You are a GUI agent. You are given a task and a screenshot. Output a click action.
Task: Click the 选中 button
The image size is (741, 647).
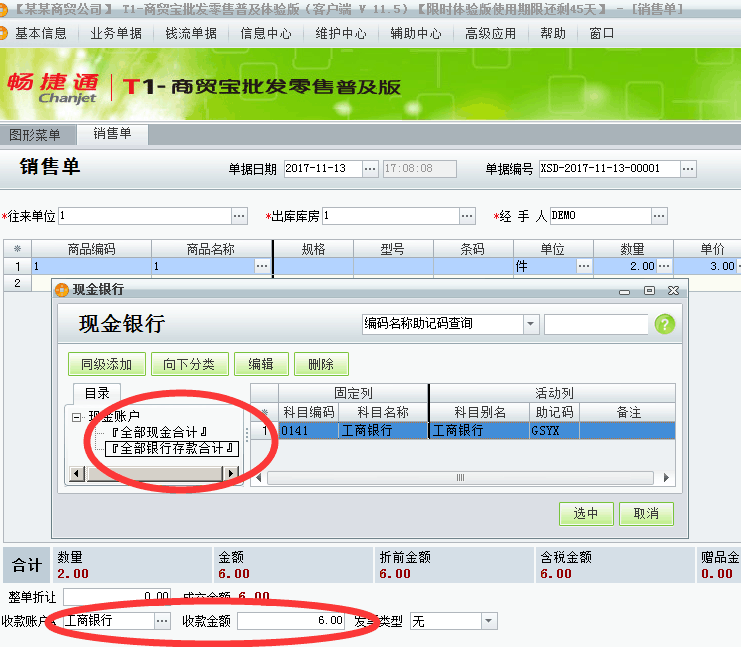click(586, 514)
